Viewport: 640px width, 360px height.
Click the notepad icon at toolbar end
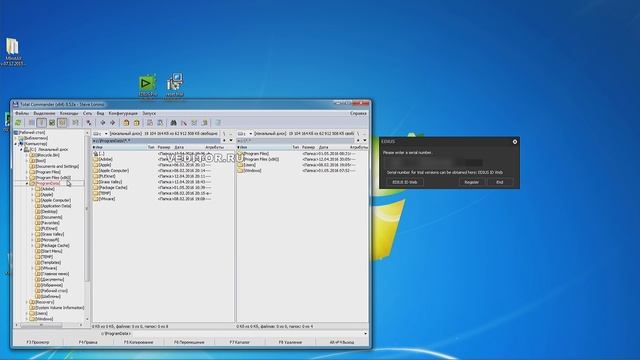pos(218,122)
